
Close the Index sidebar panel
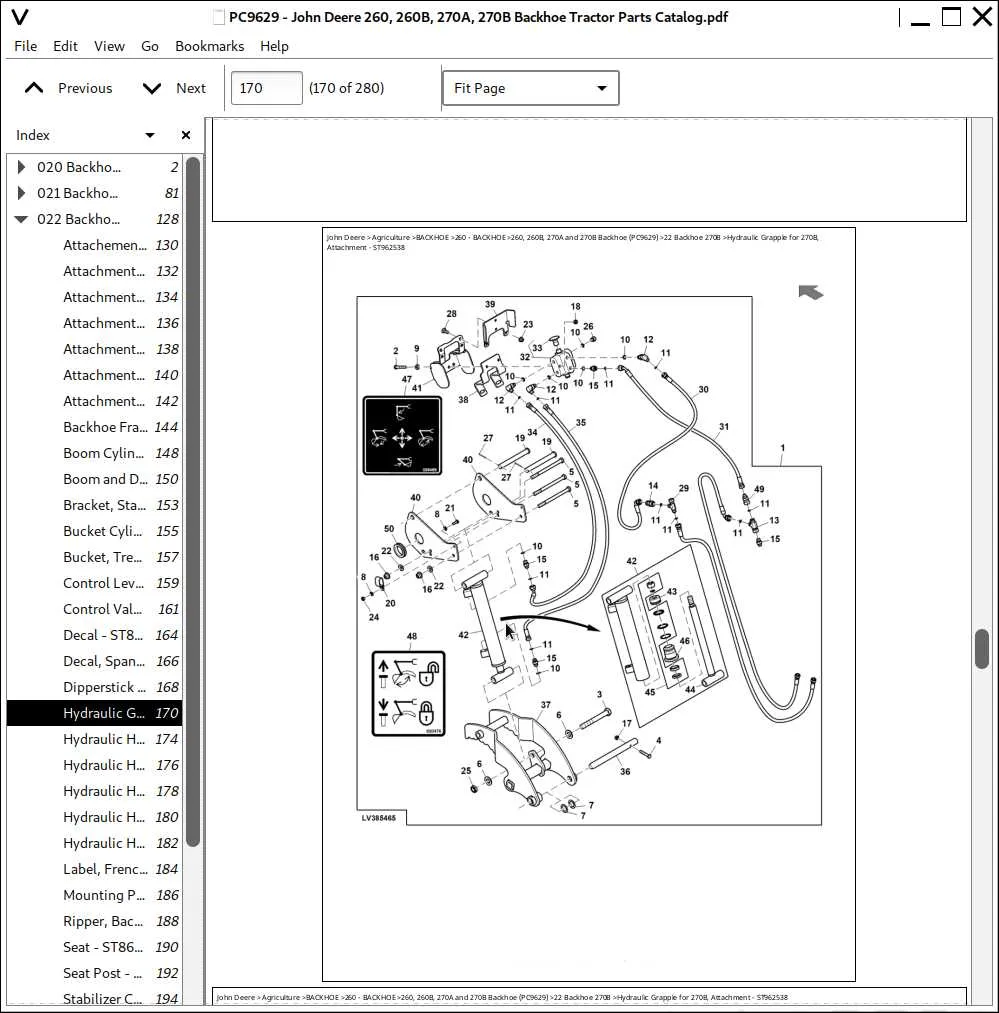point(186,135)
